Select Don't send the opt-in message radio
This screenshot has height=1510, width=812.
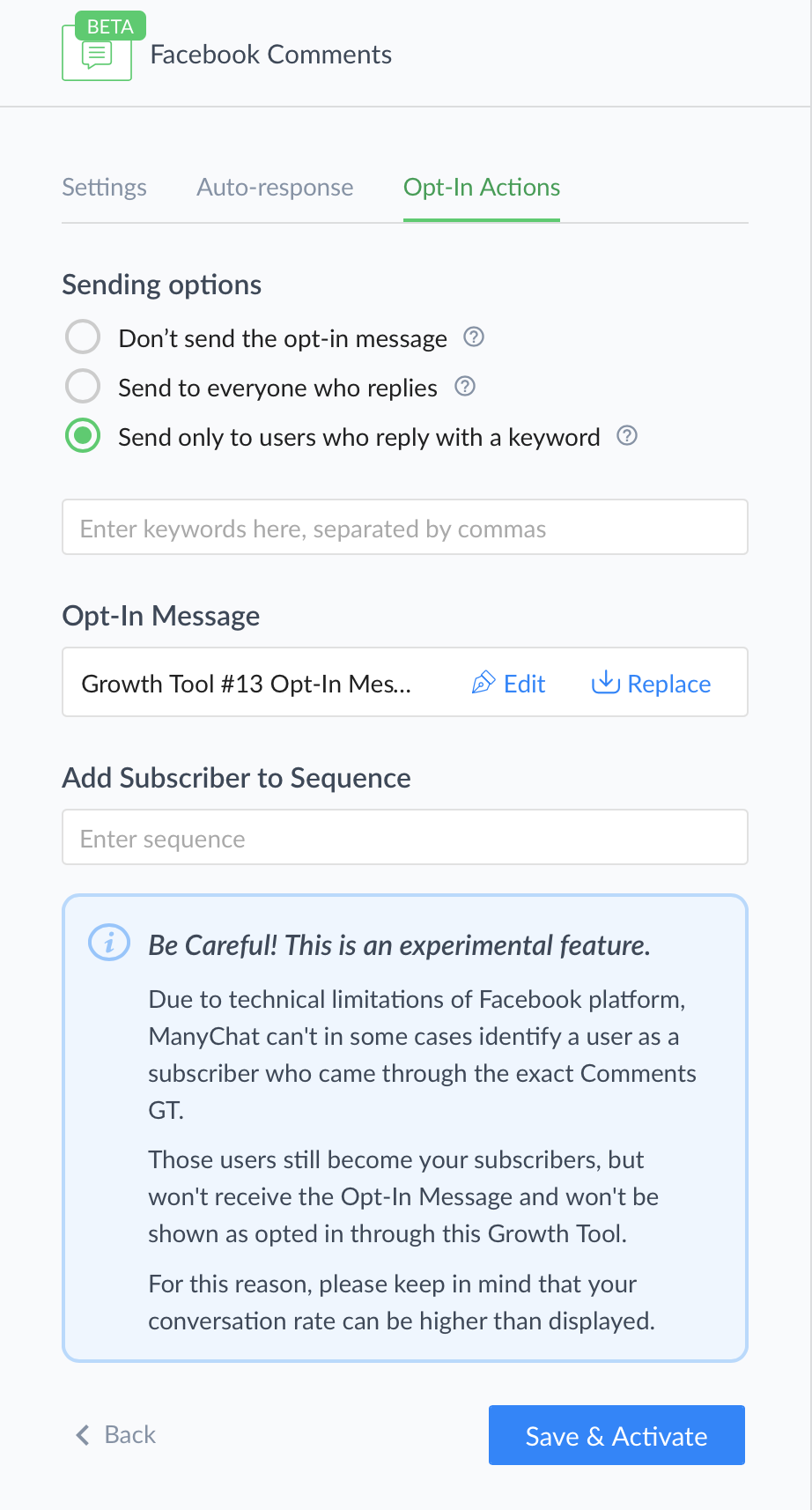tap(83, 337)
